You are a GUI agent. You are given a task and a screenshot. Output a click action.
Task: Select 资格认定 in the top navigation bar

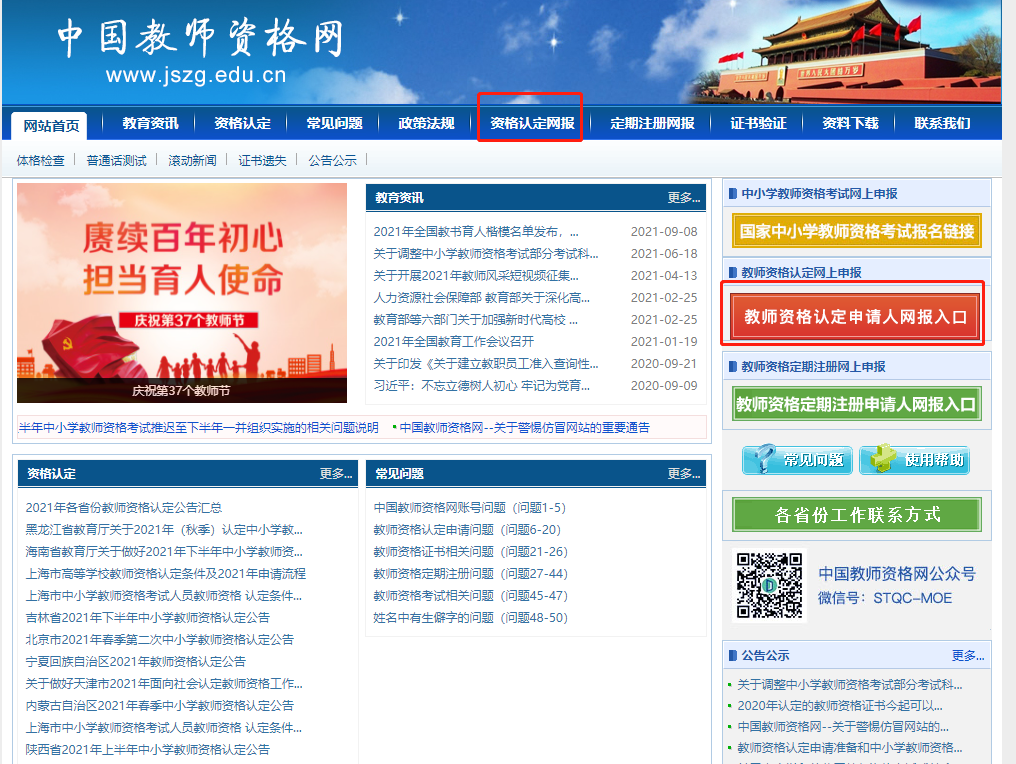click(242, 123)
